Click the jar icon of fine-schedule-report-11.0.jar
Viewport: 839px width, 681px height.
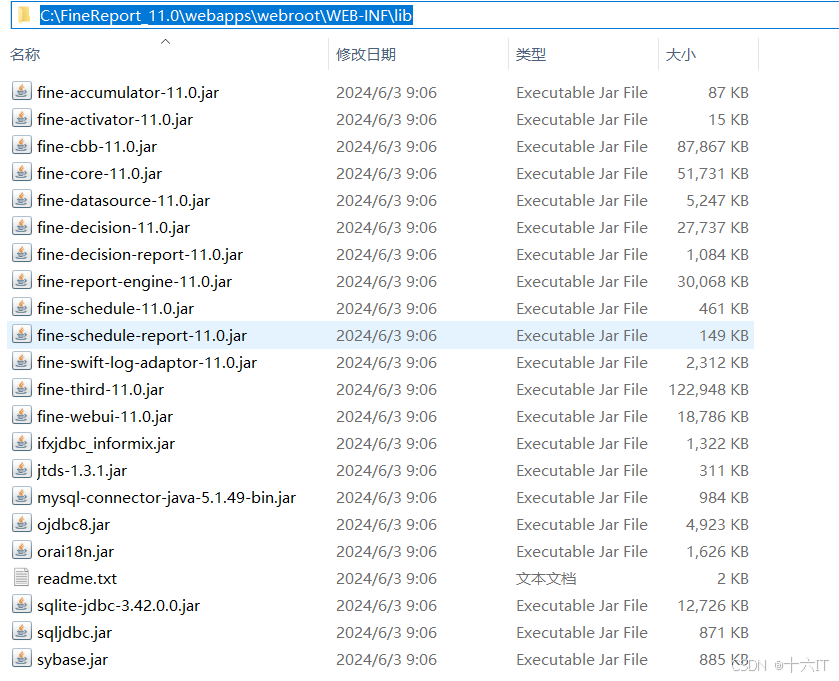(x=21, y=334)
